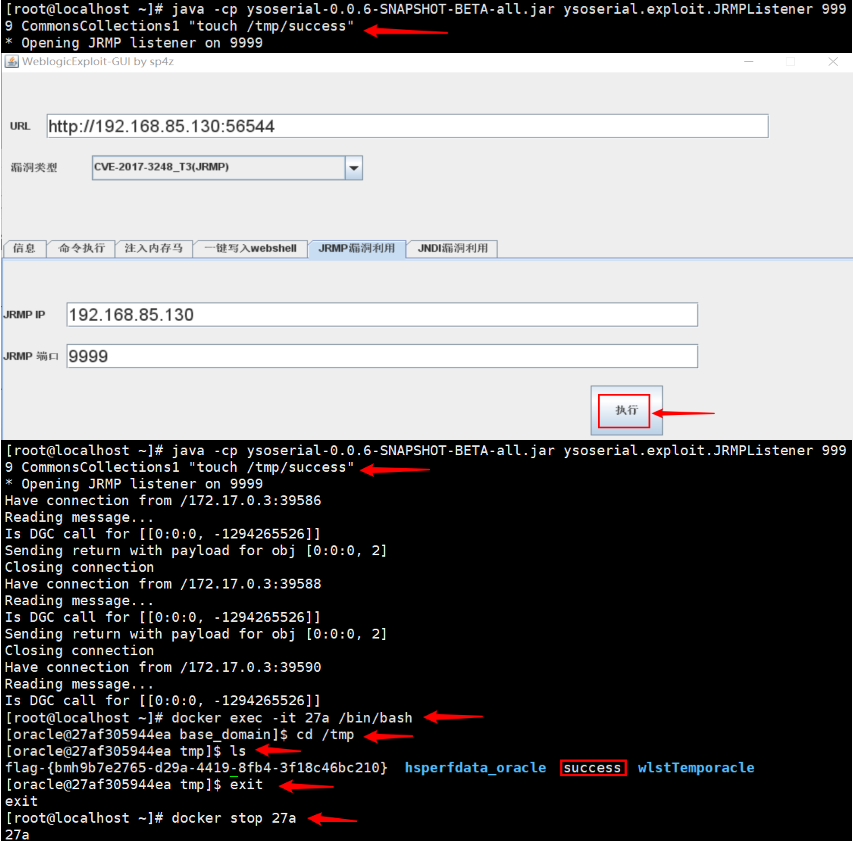Click the 漏洞类型 label
Viewport: 853px width, 841px height.
coord(34,168)
